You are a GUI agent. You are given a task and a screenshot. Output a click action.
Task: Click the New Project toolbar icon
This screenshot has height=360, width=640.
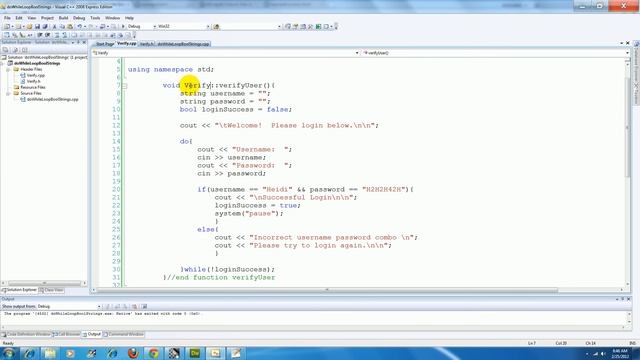(7, 27)
